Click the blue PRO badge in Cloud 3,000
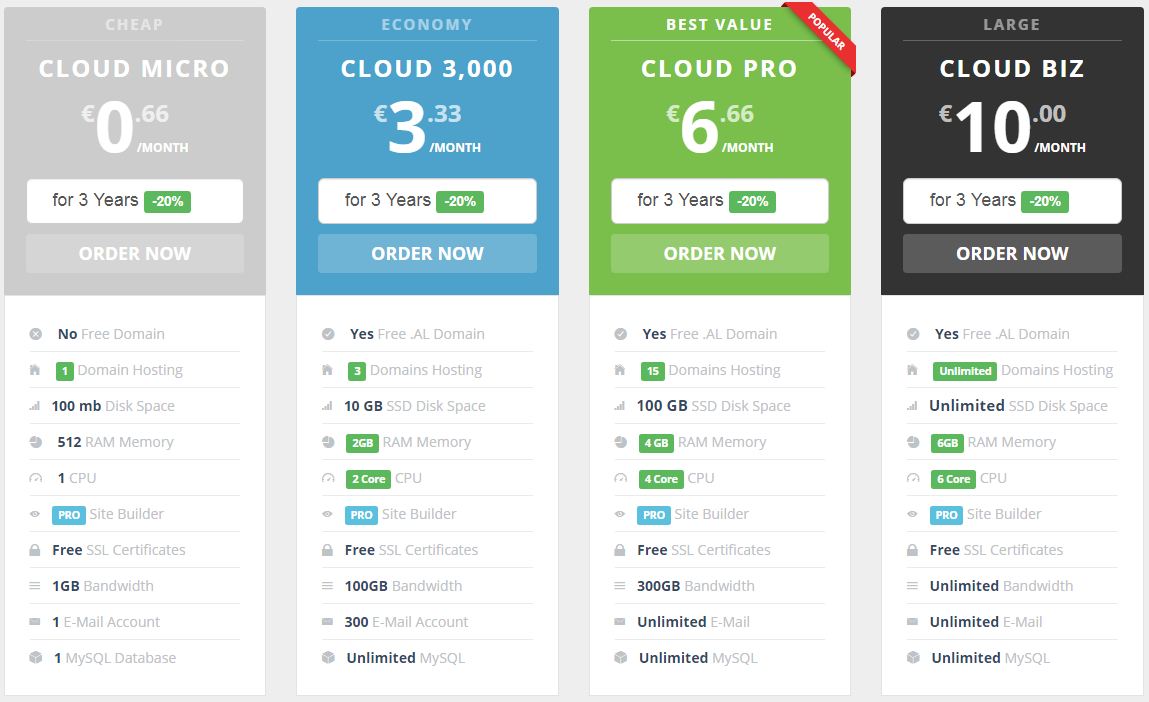 [361, 515]
